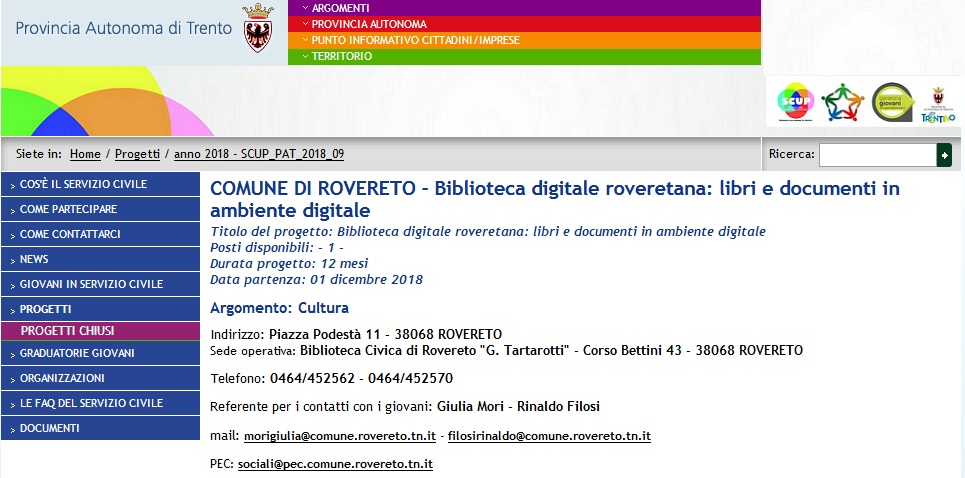Screen dimensions: 965x478
Task: Select COS'È IL SERVIZIO CIVILE menu item
Action: click(x=100, y=184)
